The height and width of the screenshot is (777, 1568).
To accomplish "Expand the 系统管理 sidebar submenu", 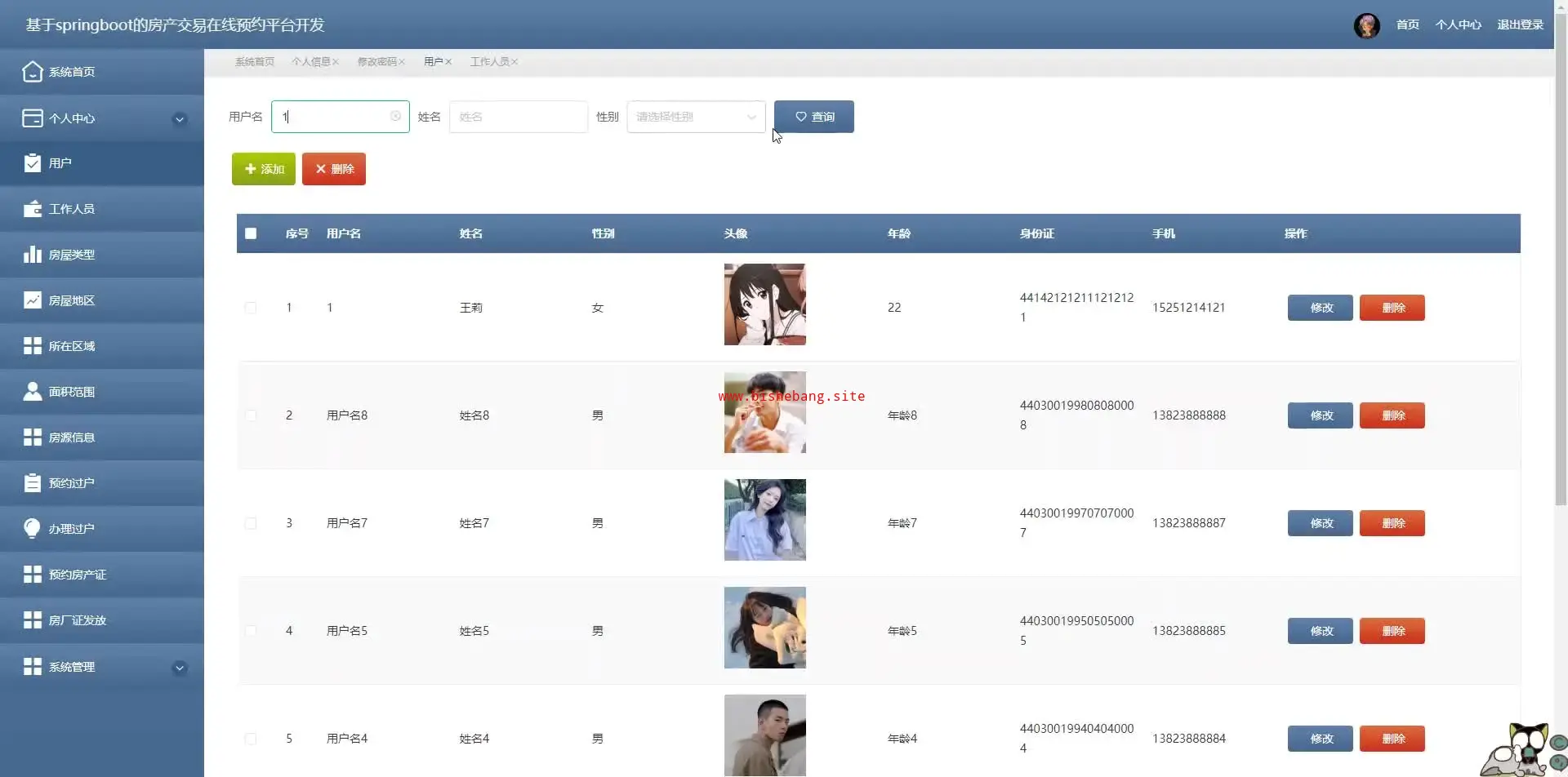I will [180, 668].
